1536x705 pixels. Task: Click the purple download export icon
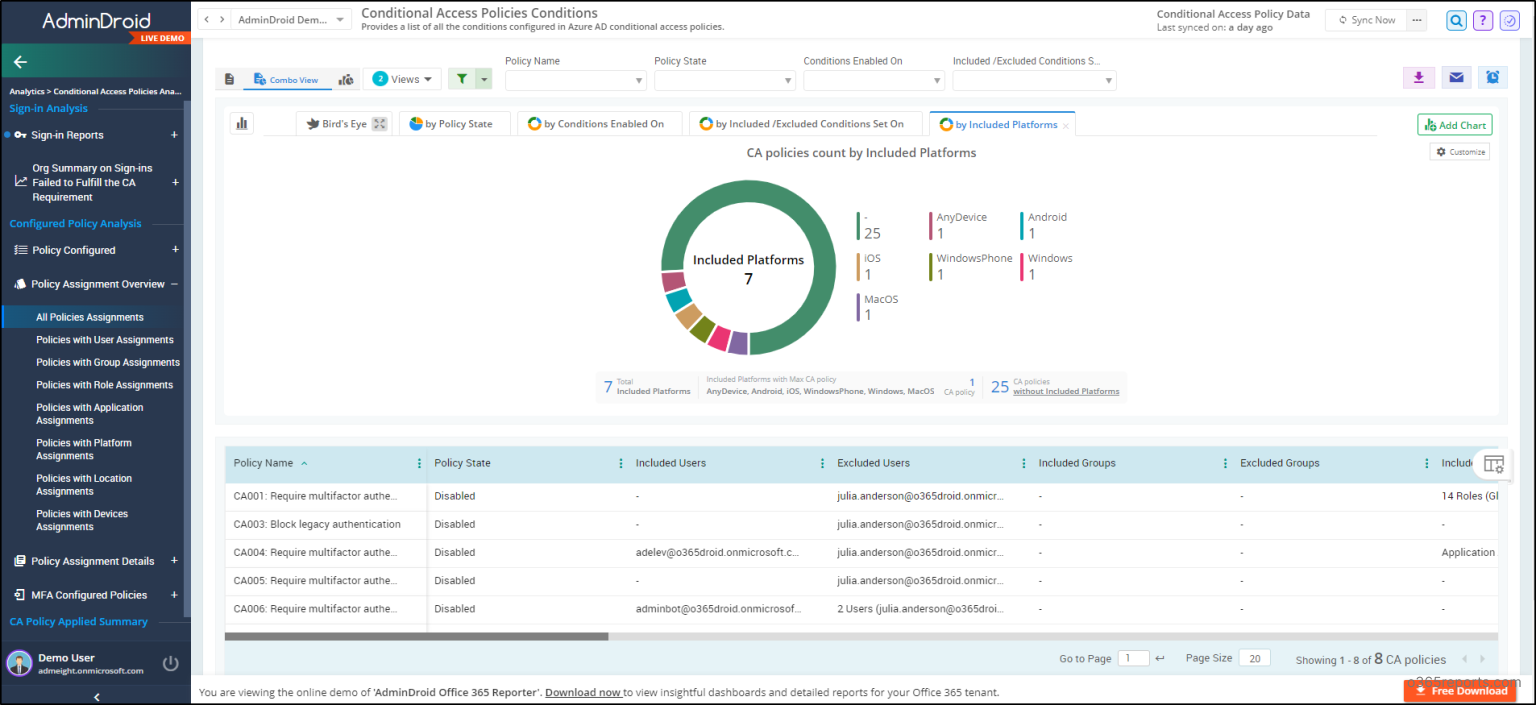[1419, 78]
